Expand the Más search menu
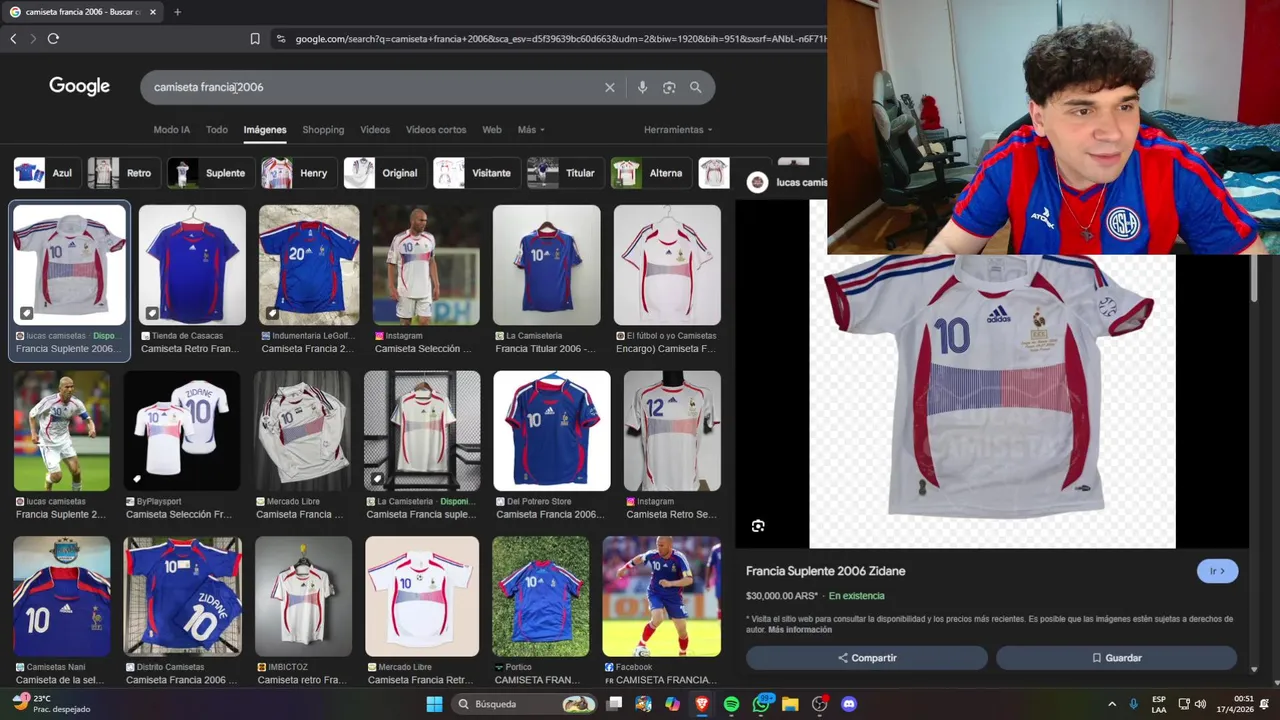This screenshot has width=1280, height=720. tap(531, 130)
